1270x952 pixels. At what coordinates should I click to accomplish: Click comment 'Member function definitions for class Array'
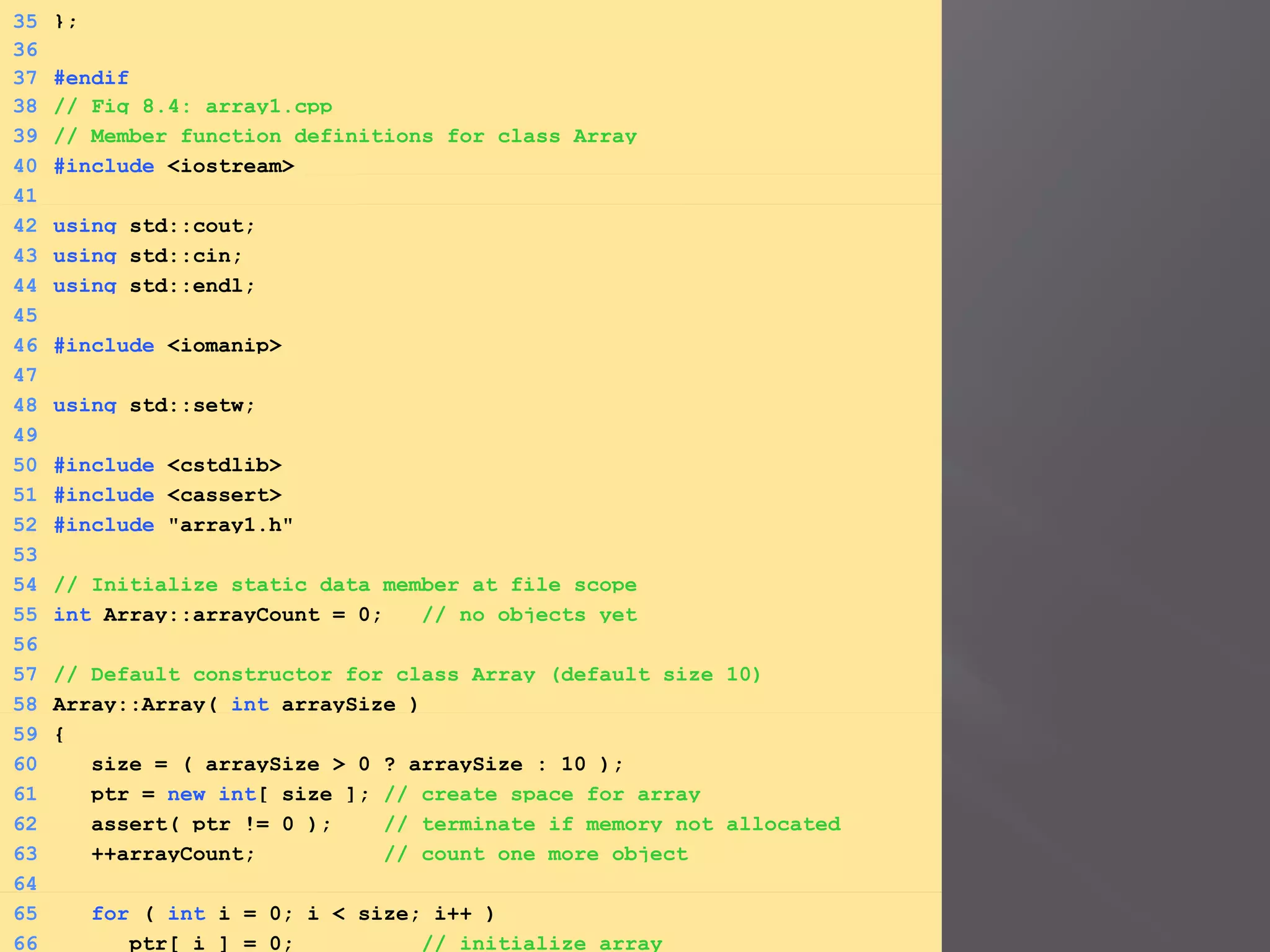click(363, 136)
